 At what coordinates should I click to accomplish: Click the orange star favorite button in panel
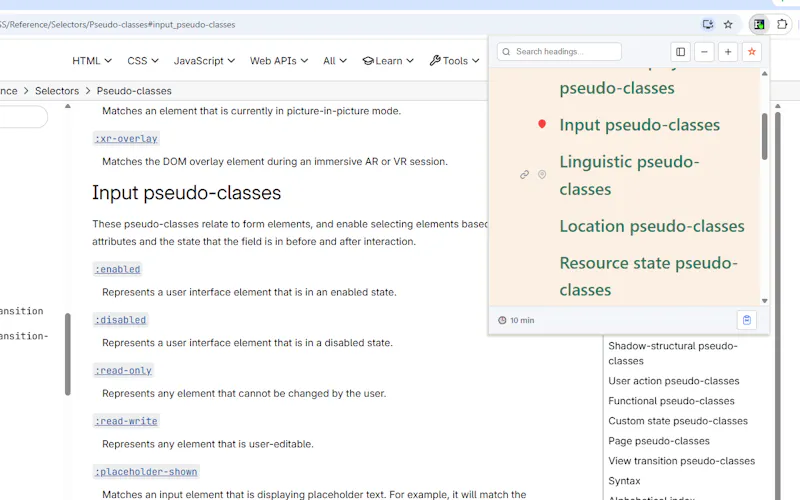coord(752,52)
